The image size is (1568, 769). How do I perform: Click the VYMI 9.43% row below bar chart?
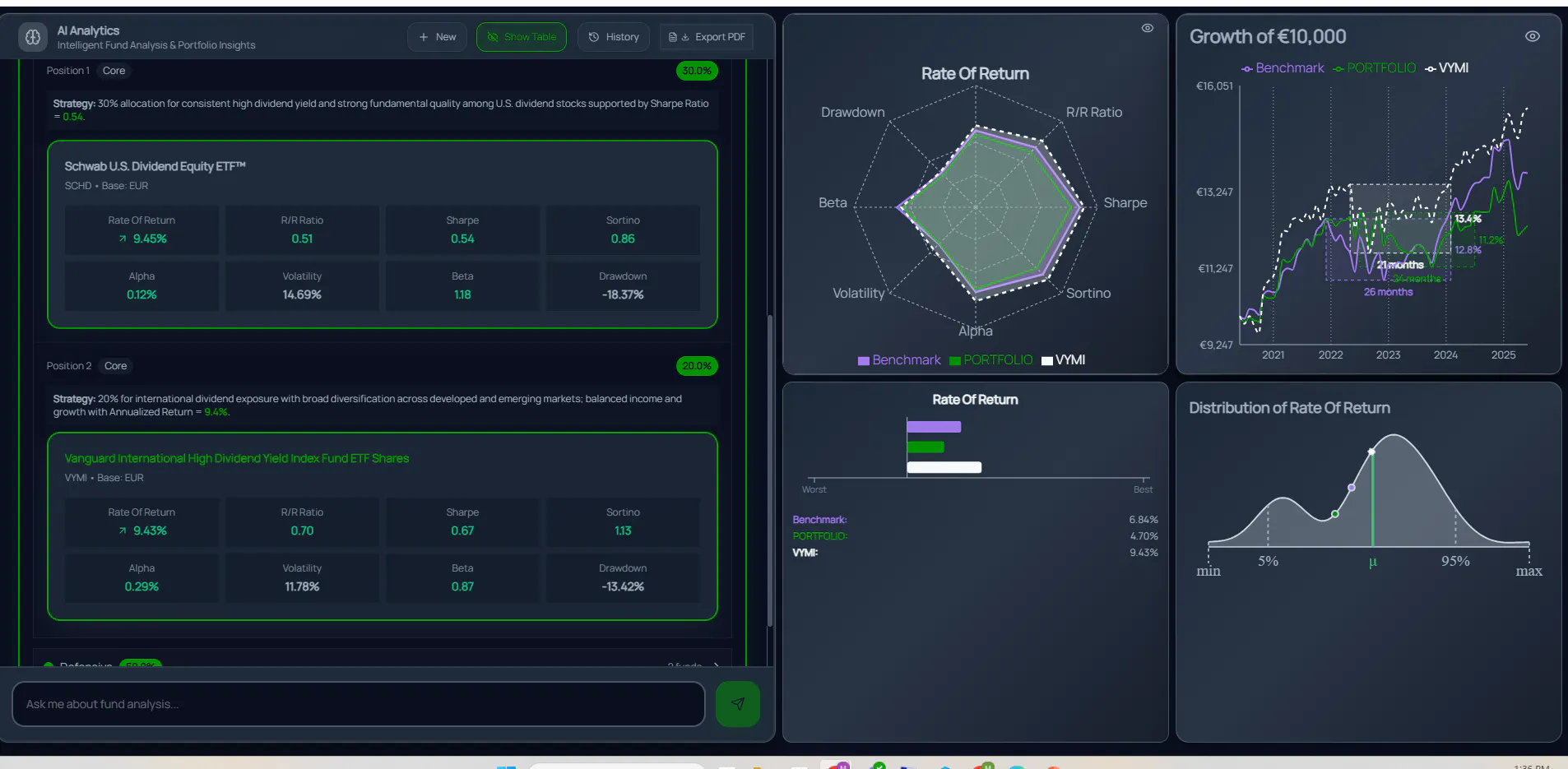[x=975, y=553]
